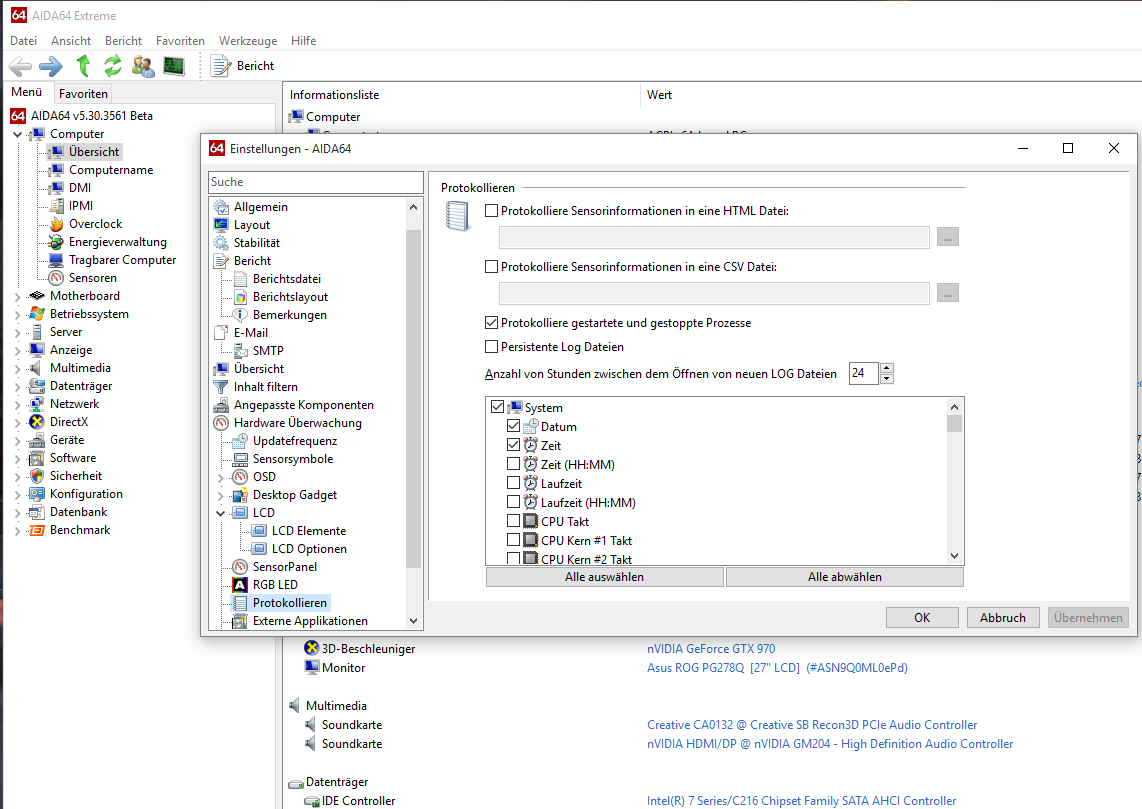
Task: Open Hardware Überwachung settings page
Action: (297, 423)
